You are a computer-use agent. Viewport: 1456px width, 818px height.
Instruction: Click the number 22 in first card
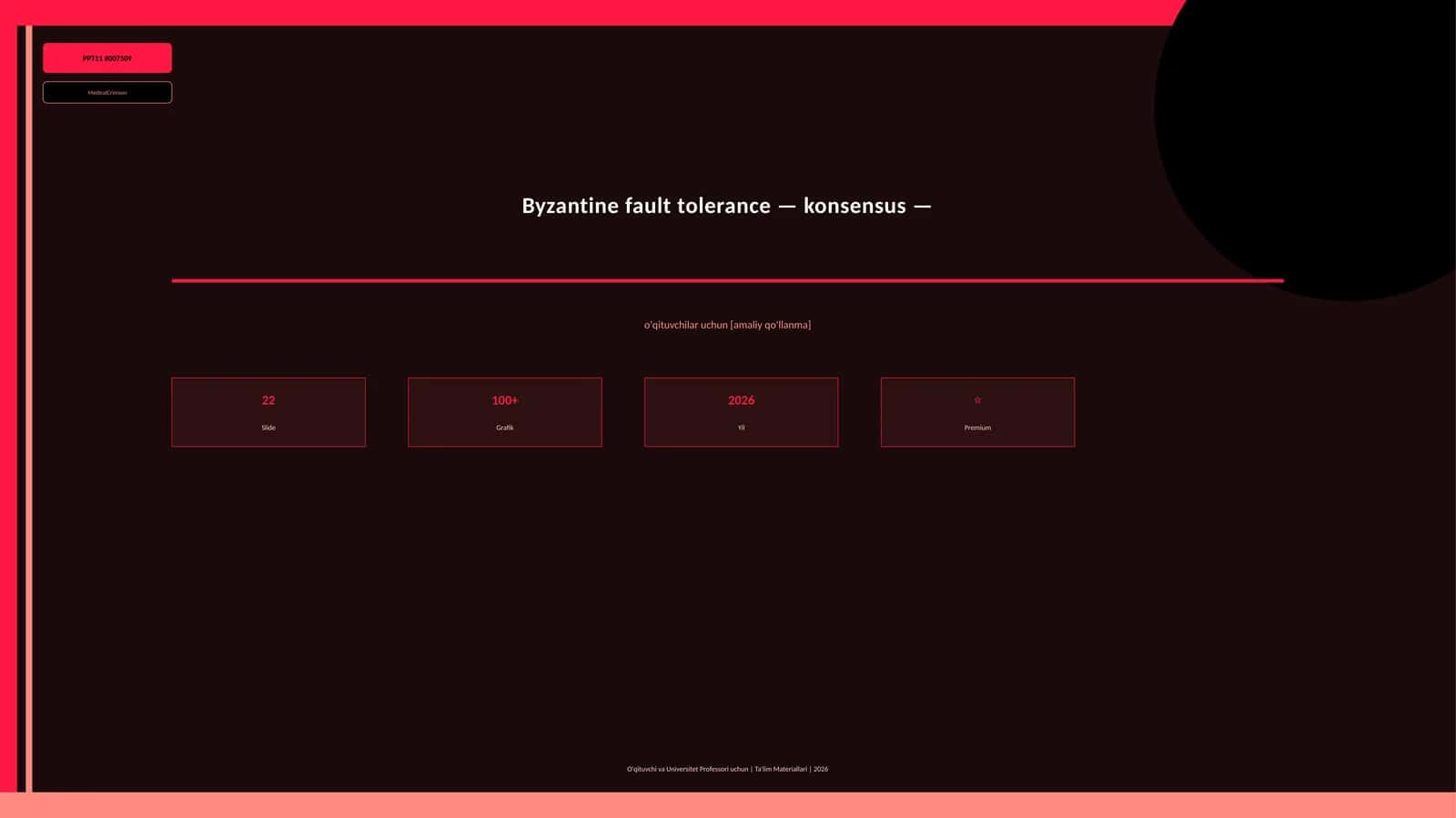click(x=268, y=400)
